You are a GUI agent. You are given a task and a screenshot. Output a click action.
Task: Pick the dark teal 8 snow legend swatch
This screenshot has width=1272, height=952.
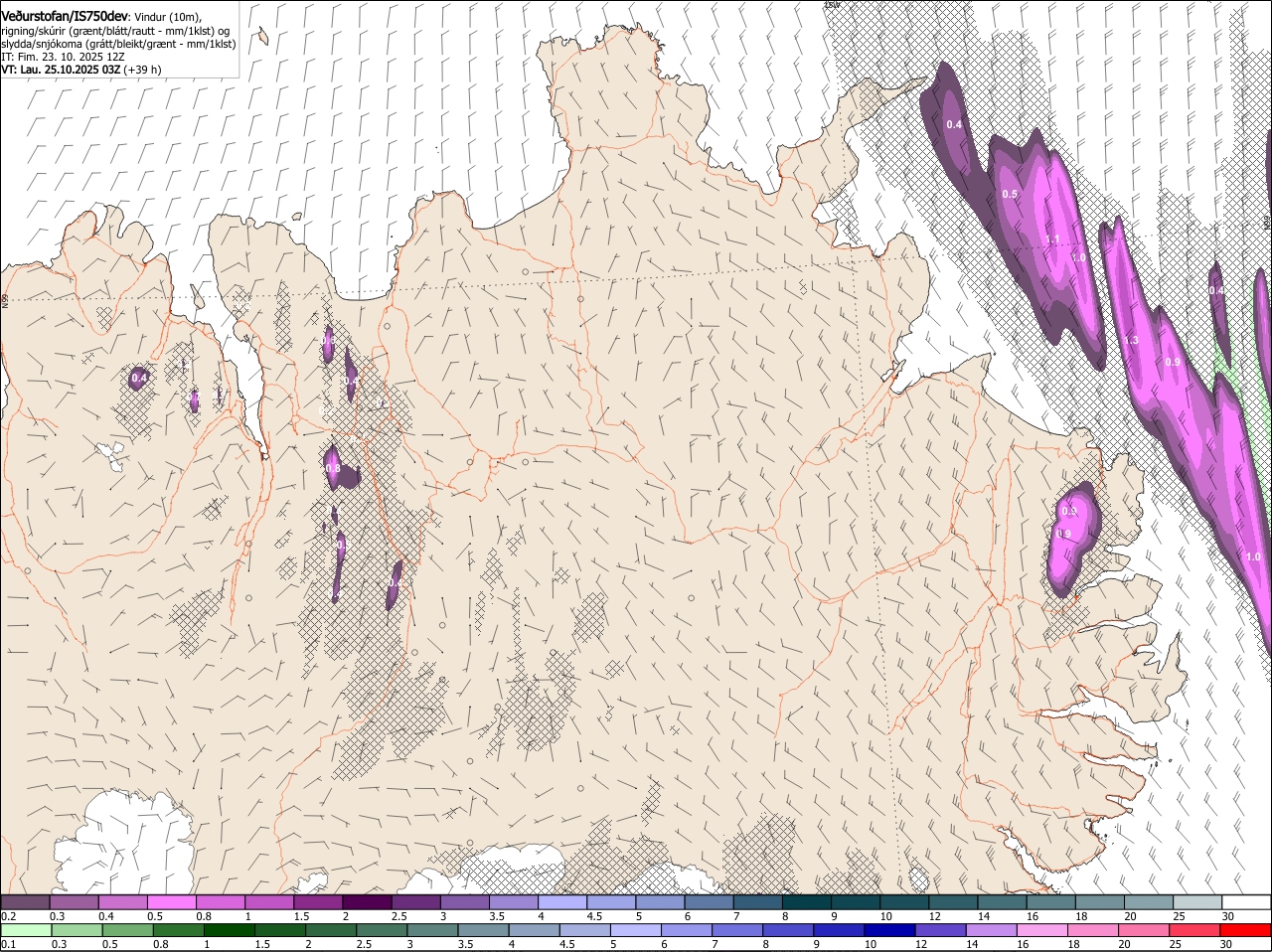point(807,901)
